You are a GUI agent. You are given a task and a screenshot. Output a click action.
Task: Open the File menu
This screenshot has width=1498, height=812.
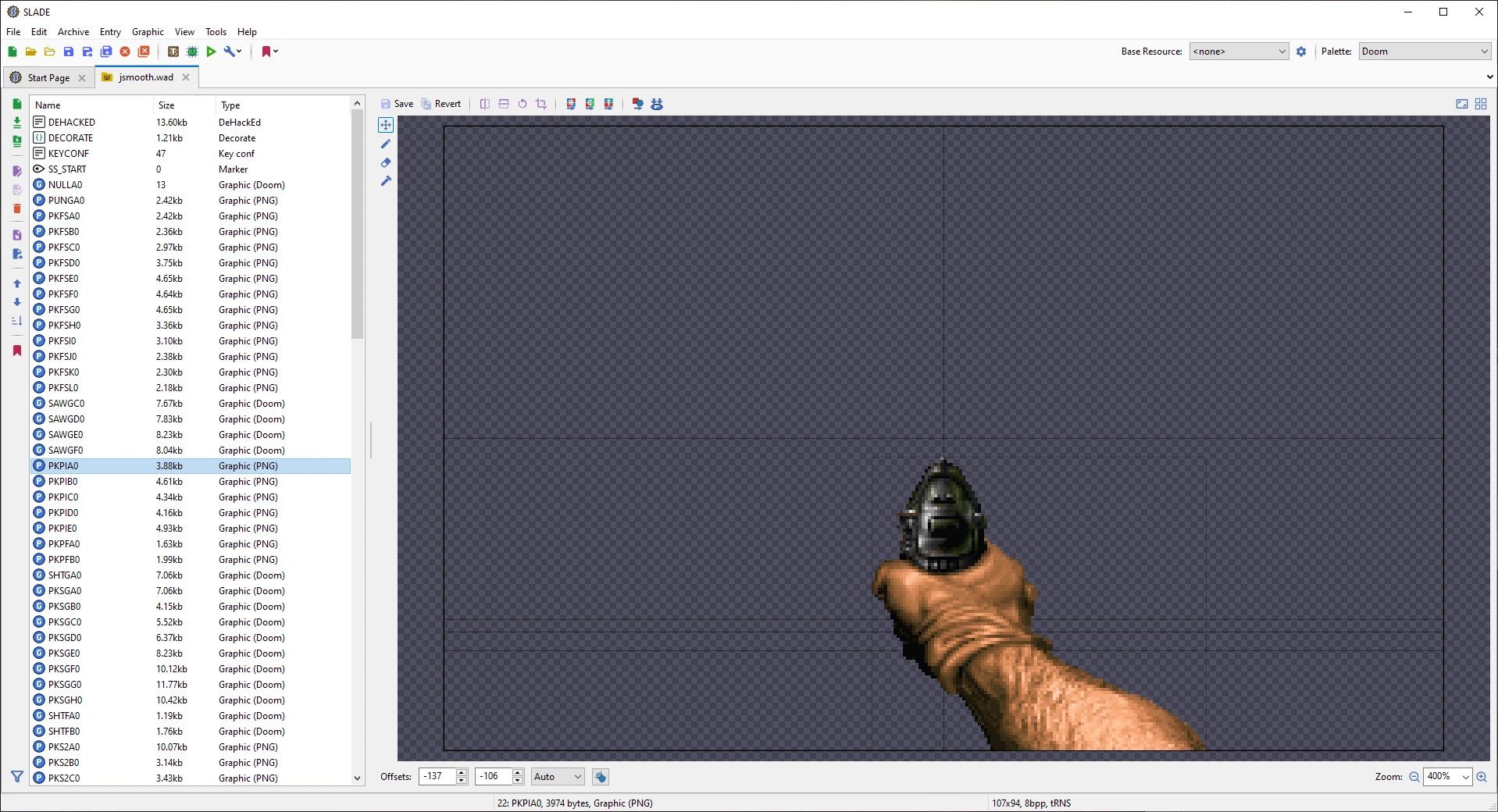pyautogui.click(x=13, y=32)
